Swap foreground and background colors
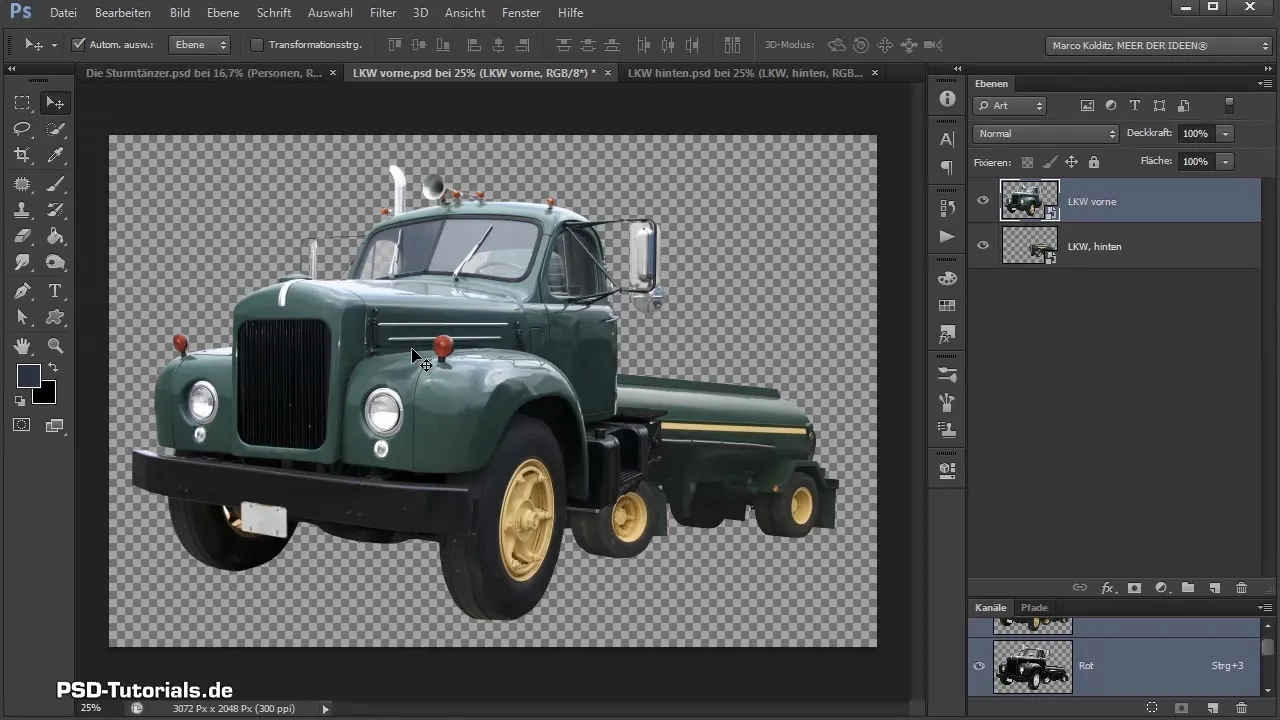Image resolution: width=1280 pixels, height=720 pixels. click(x=53, y=368)
